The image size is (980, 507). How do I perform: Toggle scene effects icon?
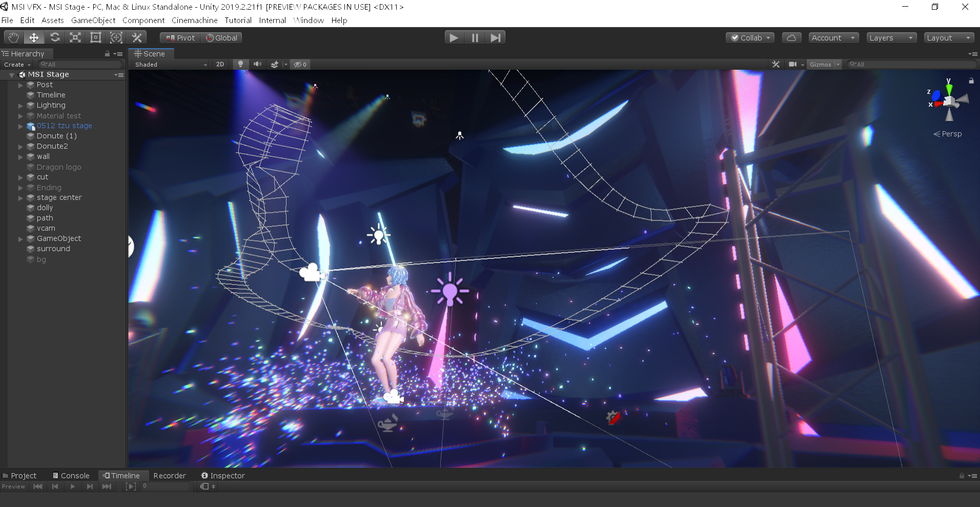(x=274, y=64)
